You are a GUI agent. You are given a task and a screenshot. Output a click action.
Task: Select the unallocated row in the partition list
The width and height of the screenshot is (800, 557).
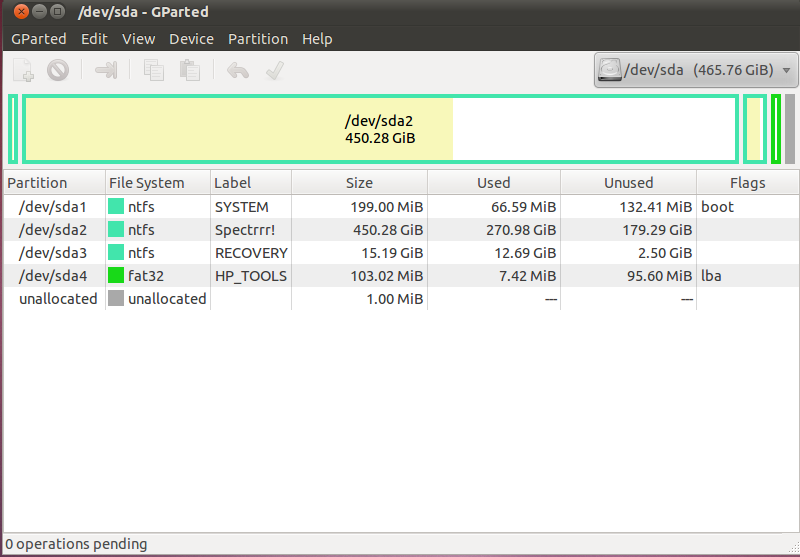point(401,299)
